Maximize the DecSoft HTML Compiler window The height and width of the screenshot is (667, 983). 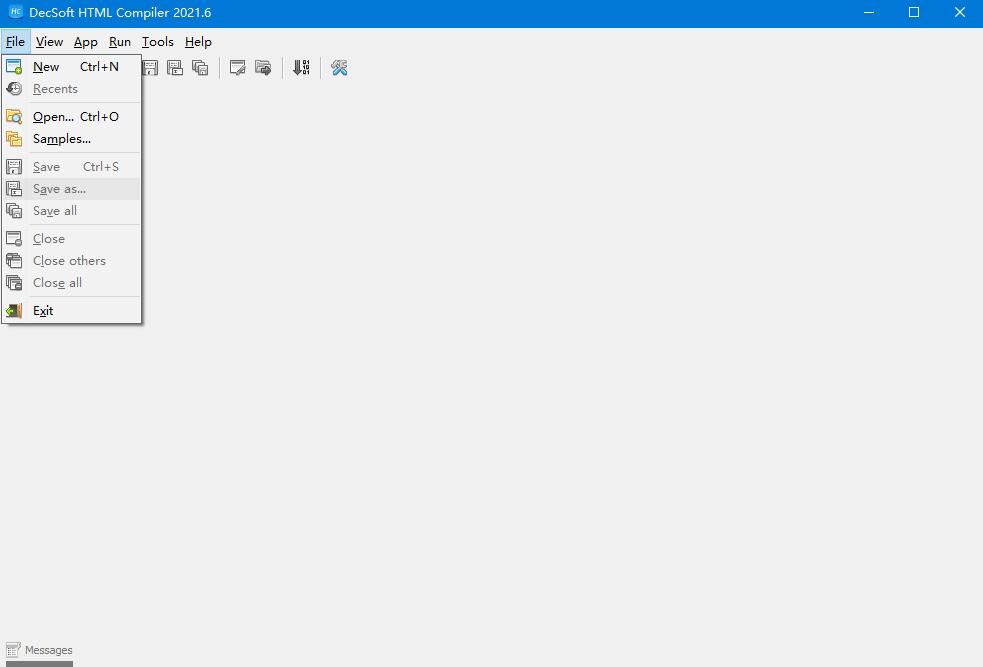tap(914, 13)
